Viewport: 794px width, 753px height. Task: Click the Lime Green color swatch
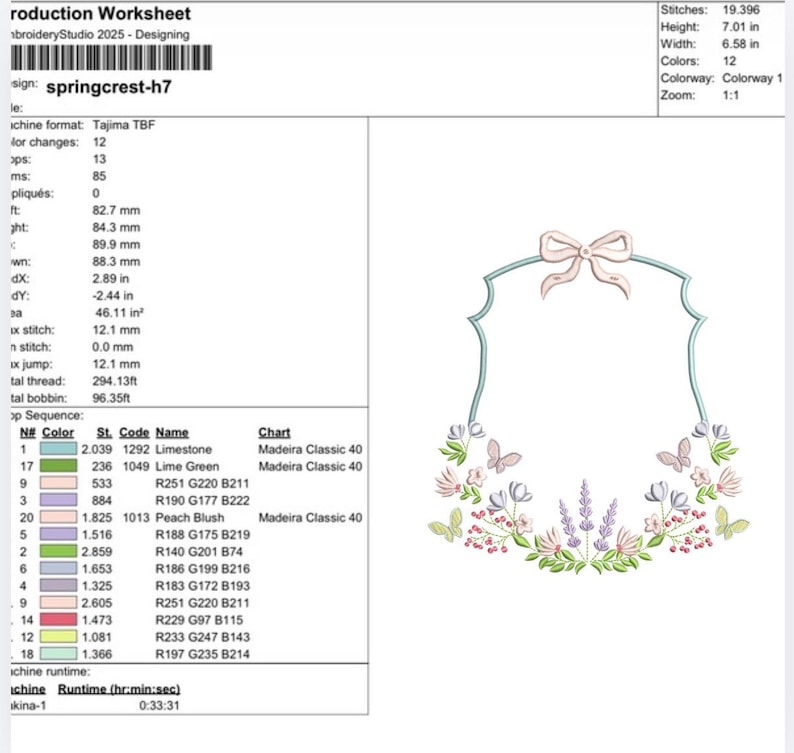pyautogui.click(x=58, y=466)
